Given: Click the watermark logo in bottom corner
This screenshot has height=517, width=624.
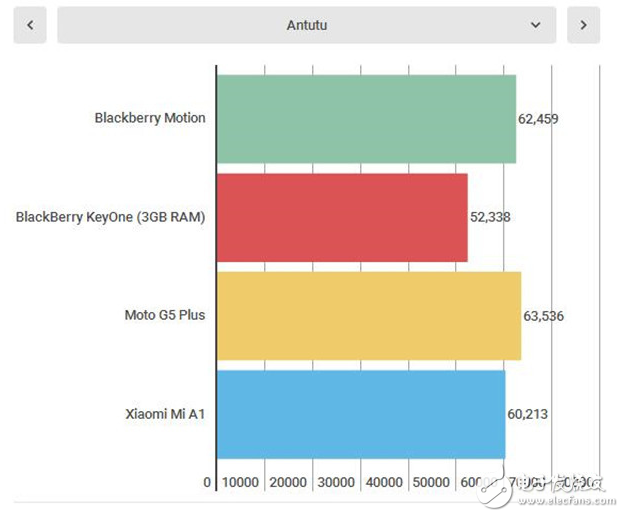Looking at the screenshot, I should [545, 484].
